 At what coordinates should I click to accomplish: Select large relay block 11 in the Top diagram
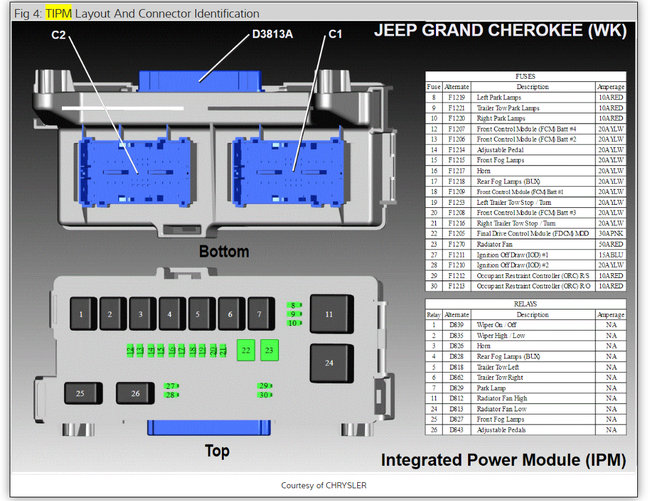click(332, 314)
